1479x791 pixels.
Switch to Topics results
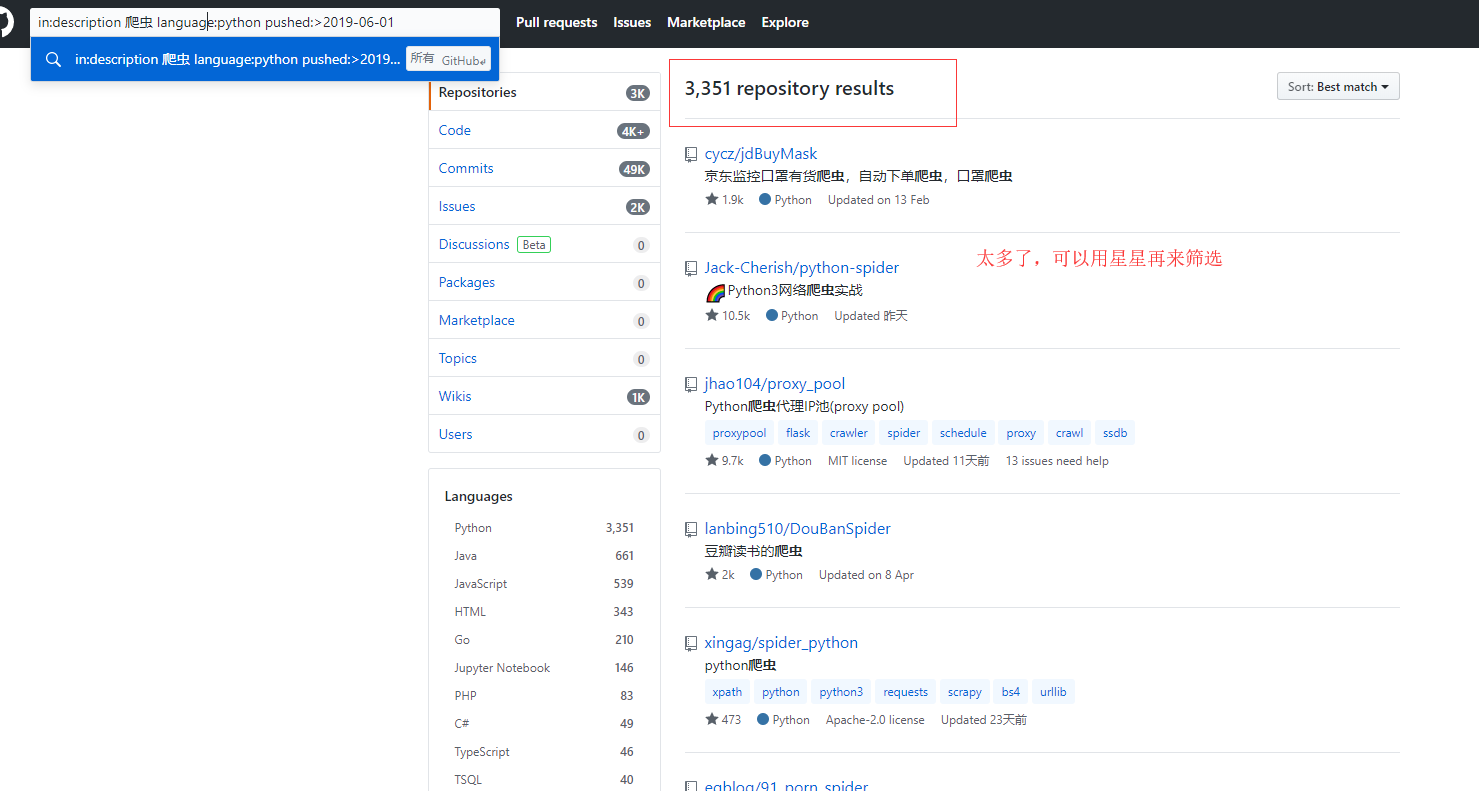point(544,358)
